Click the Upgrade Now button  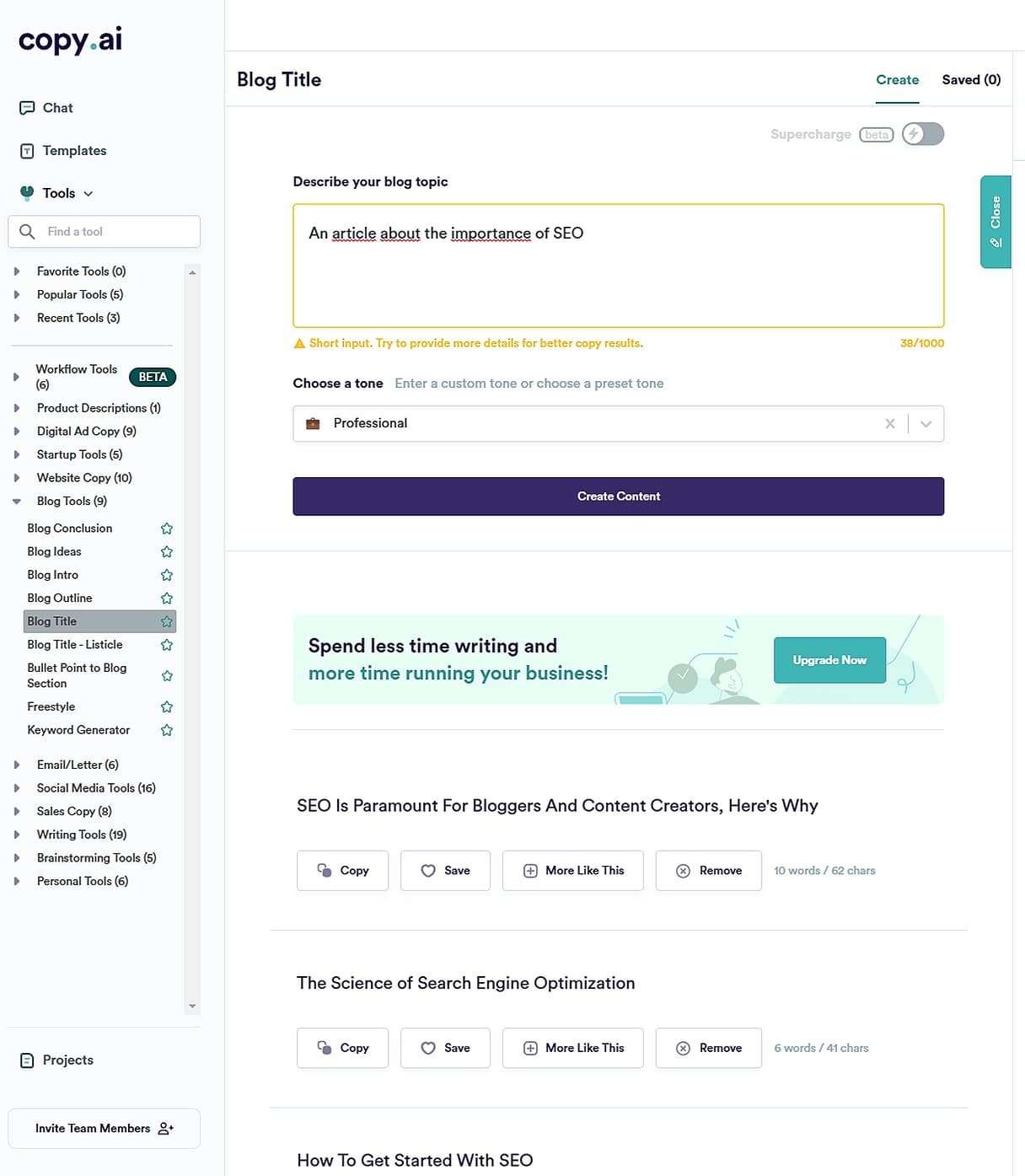coord(829,660)
